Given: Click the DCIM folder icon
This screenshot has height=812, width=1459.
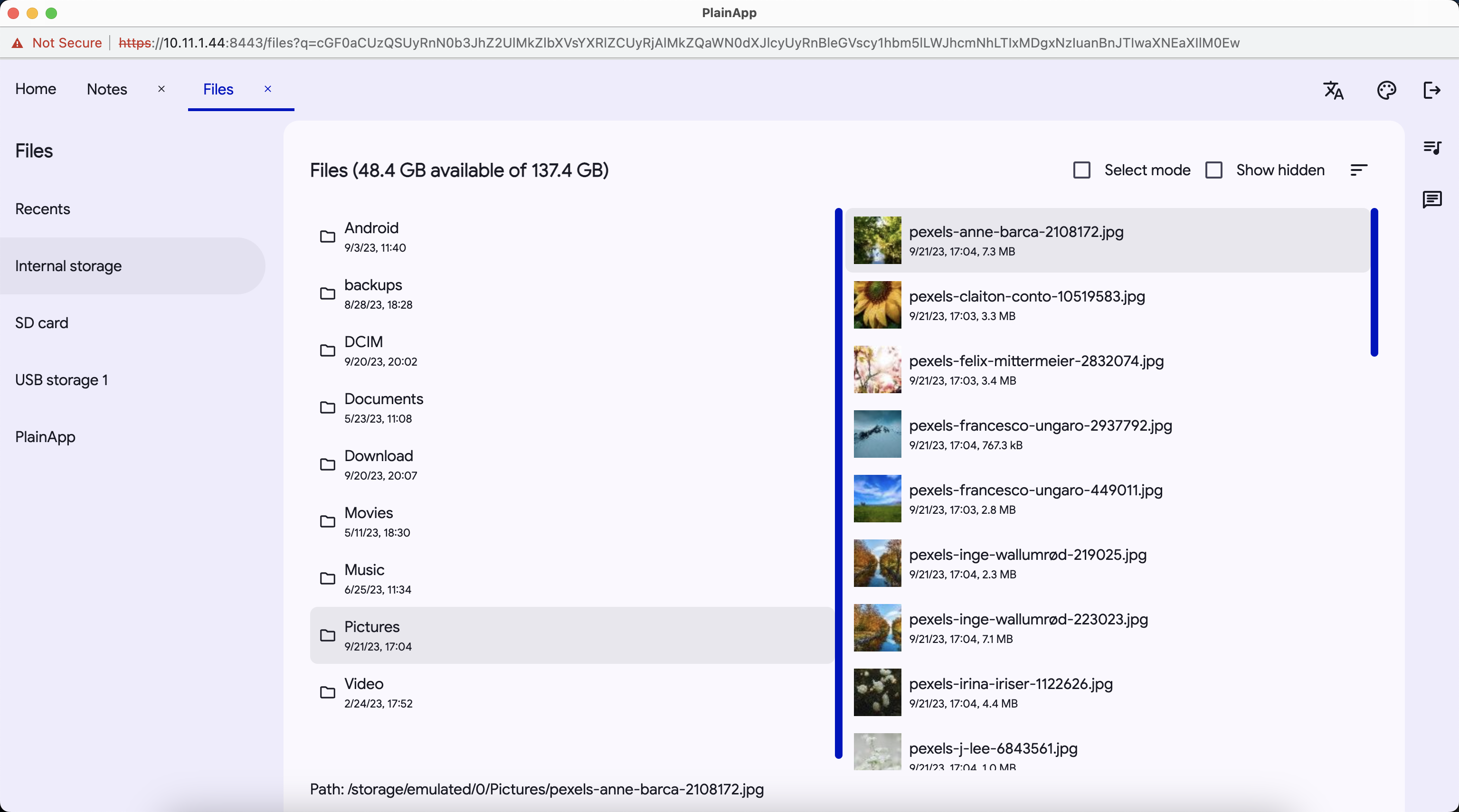Looking at the screenshot, I should 327,350.
